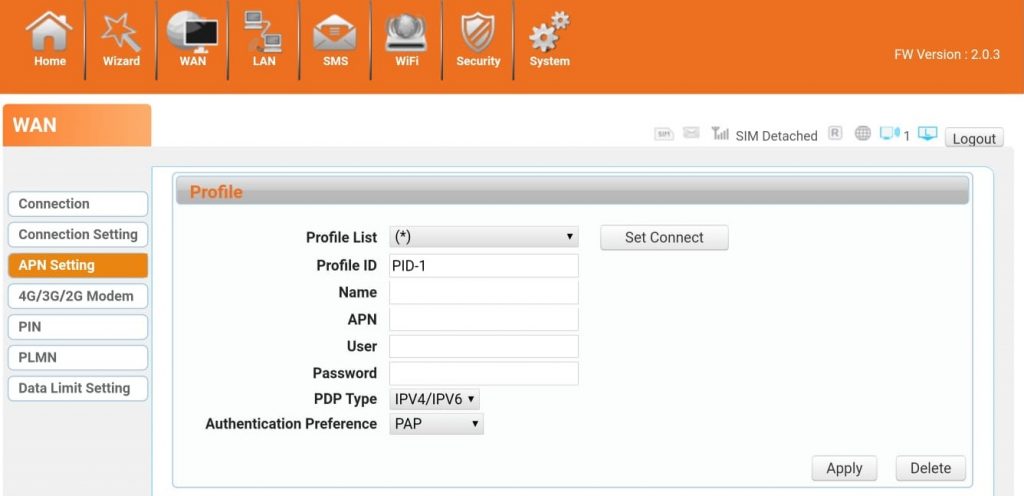
Task: Select the APN Setting menu item
Action: (x=78, y=265)
